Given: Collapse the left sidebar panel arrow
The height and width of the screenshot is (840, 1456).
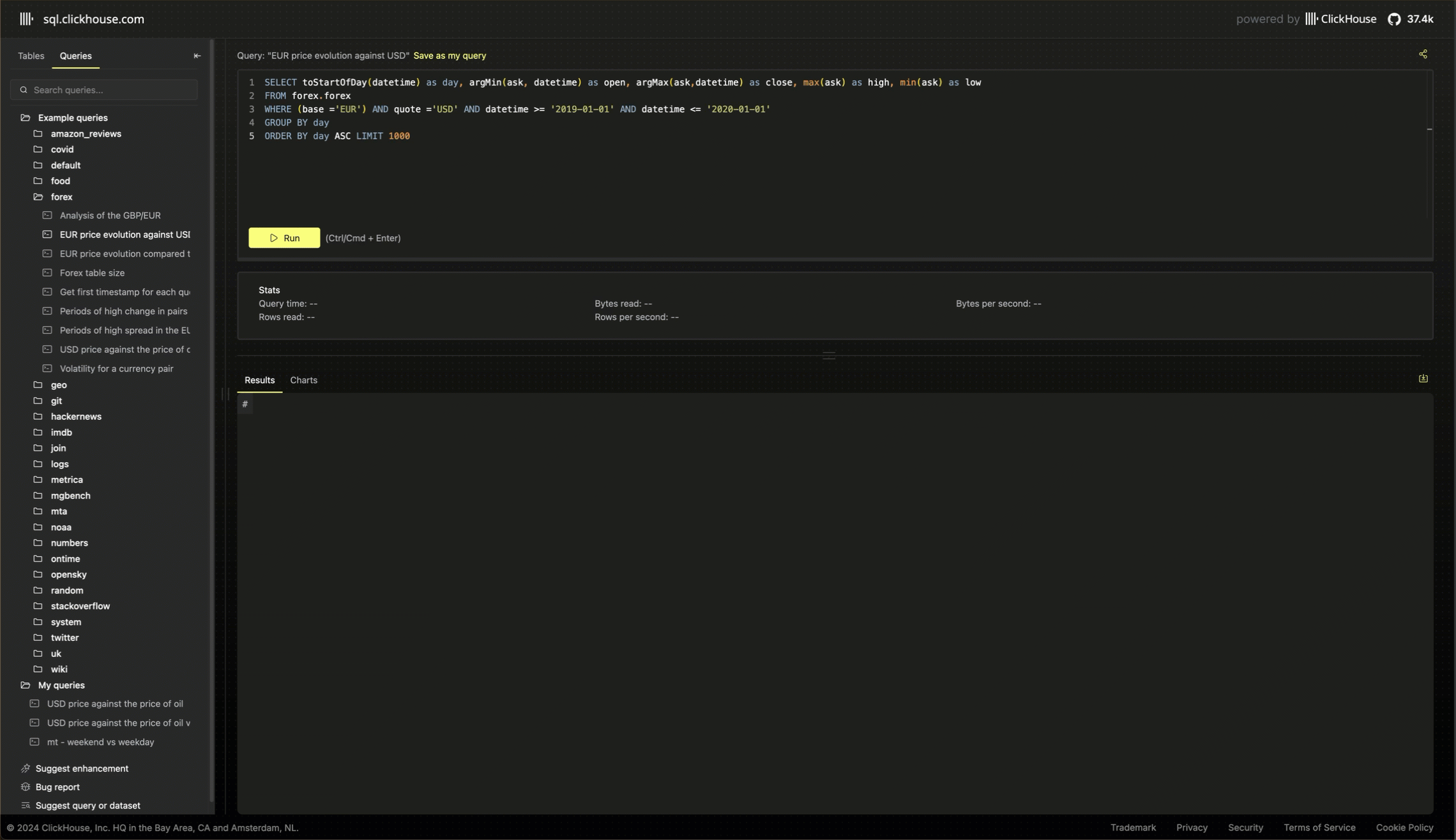Looking at the screenshot, I should point(197,56).
